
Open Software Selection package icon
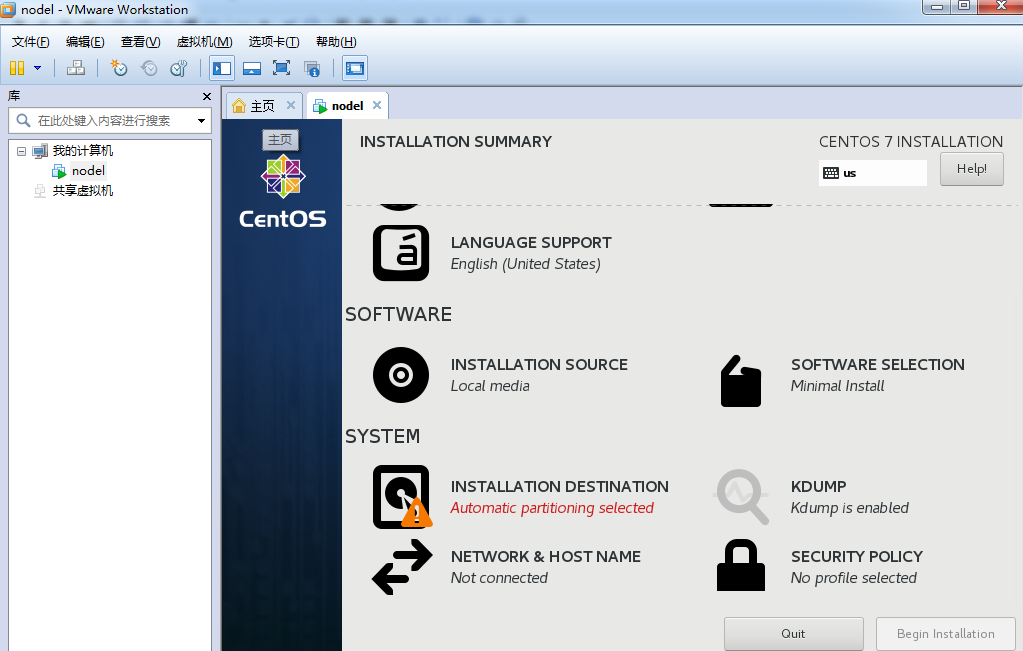pos(741,381)
